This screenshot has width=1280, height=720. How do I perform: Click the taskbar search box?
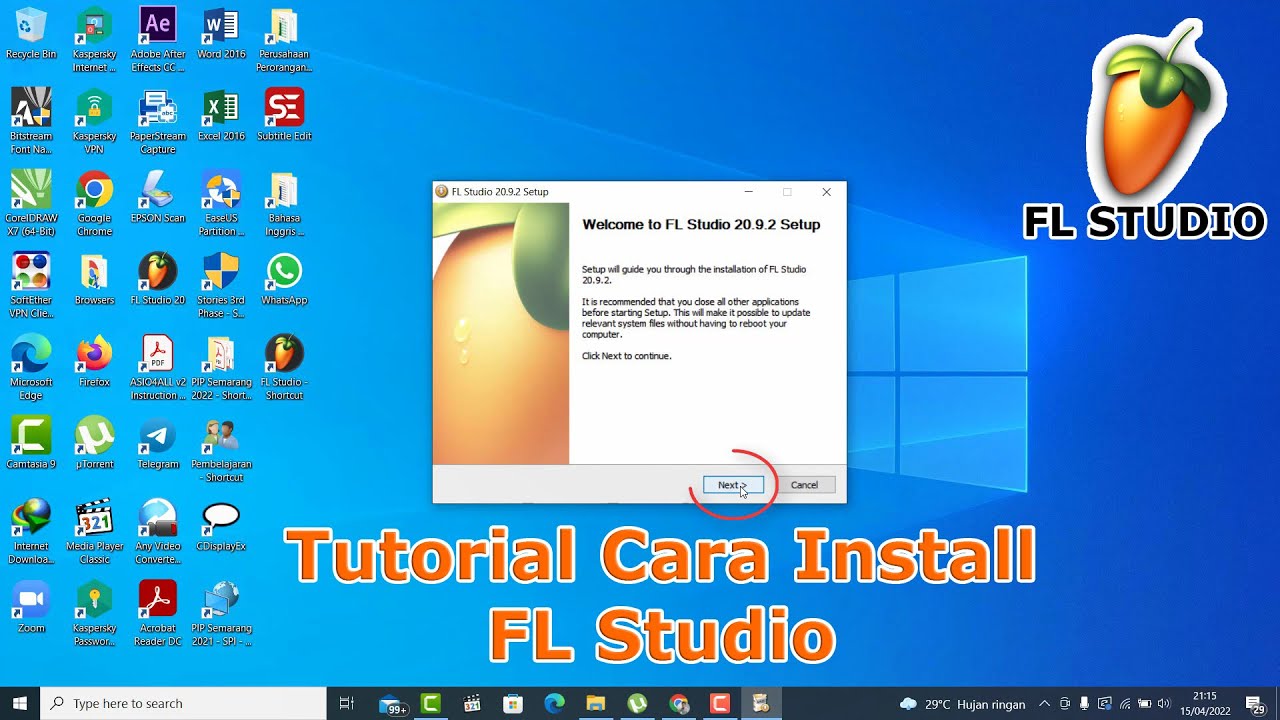click(184, 703)
